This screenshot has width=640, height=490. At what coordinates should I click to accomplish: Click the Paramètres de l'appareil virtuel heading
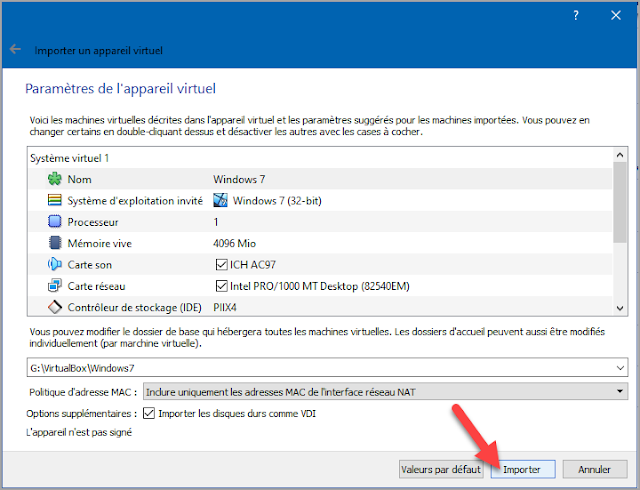pyautogui.click(x=120, y=88)
